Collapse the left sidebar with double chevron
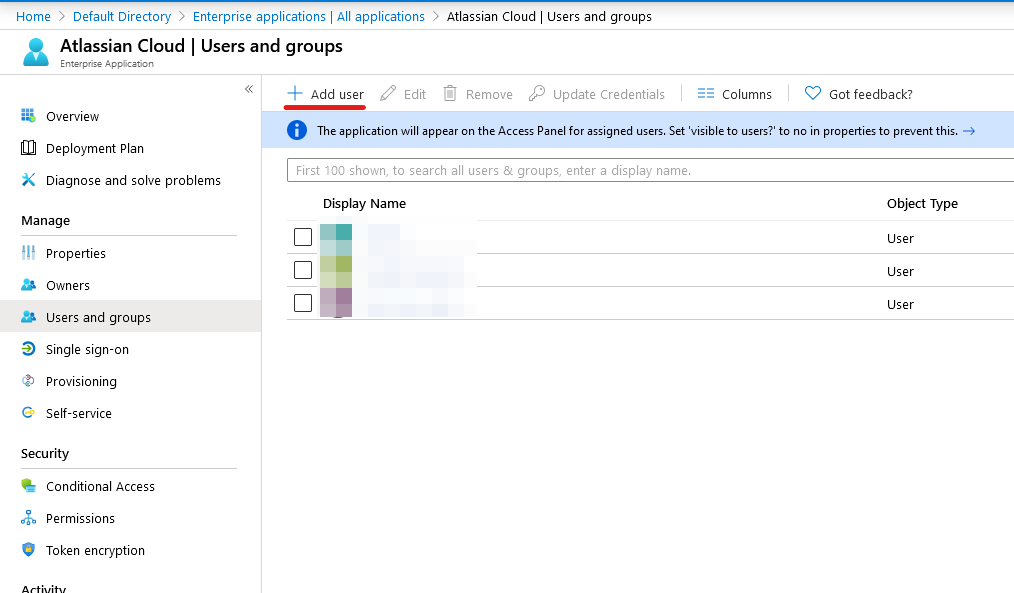Viewport: 1014px width, 593px height. click(x=249, y=90)
